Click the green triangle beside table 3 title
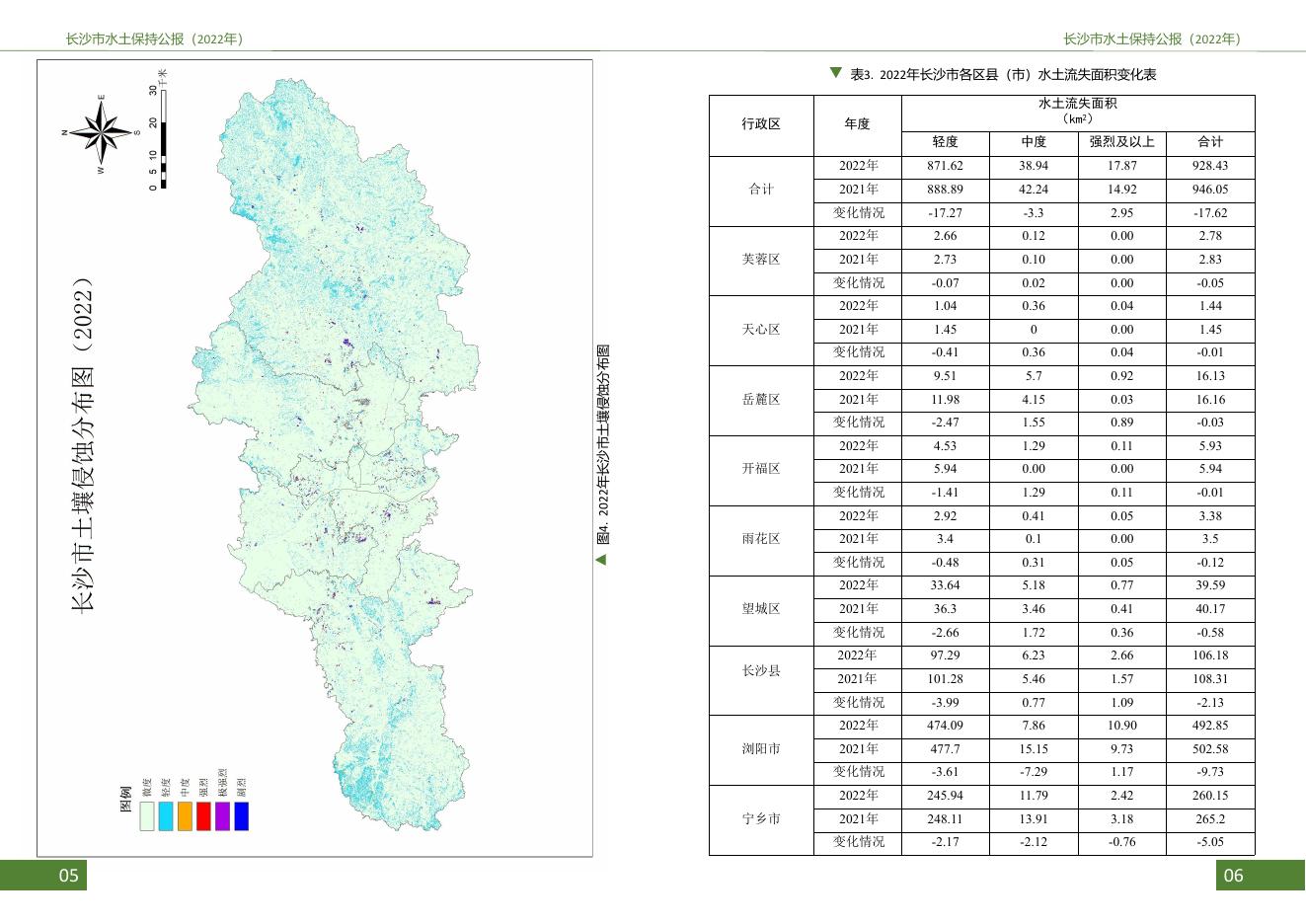Viewport: 1306px width, 924px height. point(836,72)
